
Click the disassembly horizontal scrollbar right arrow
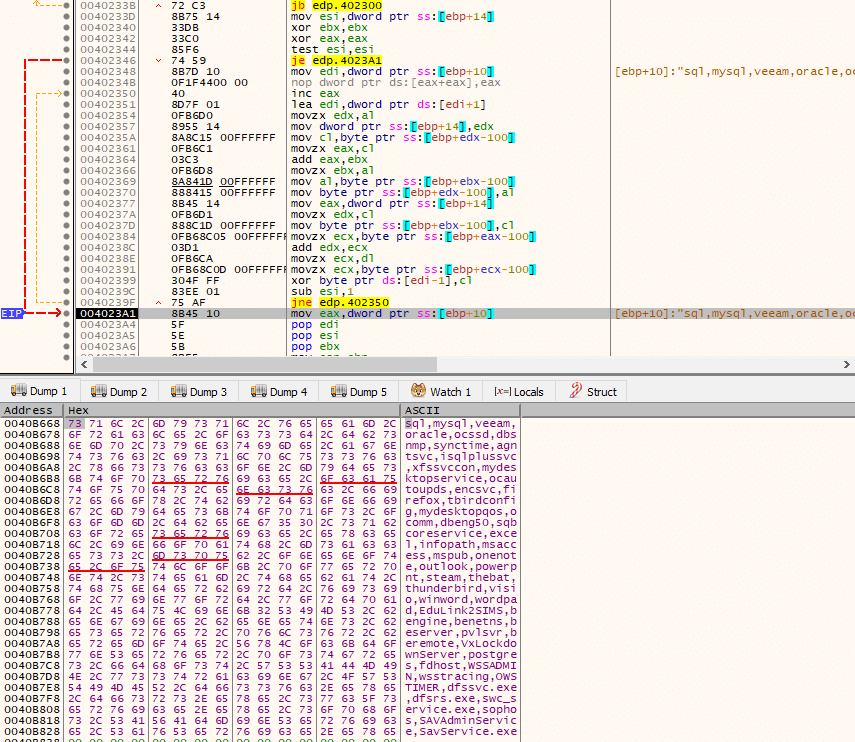click(847, 364)
